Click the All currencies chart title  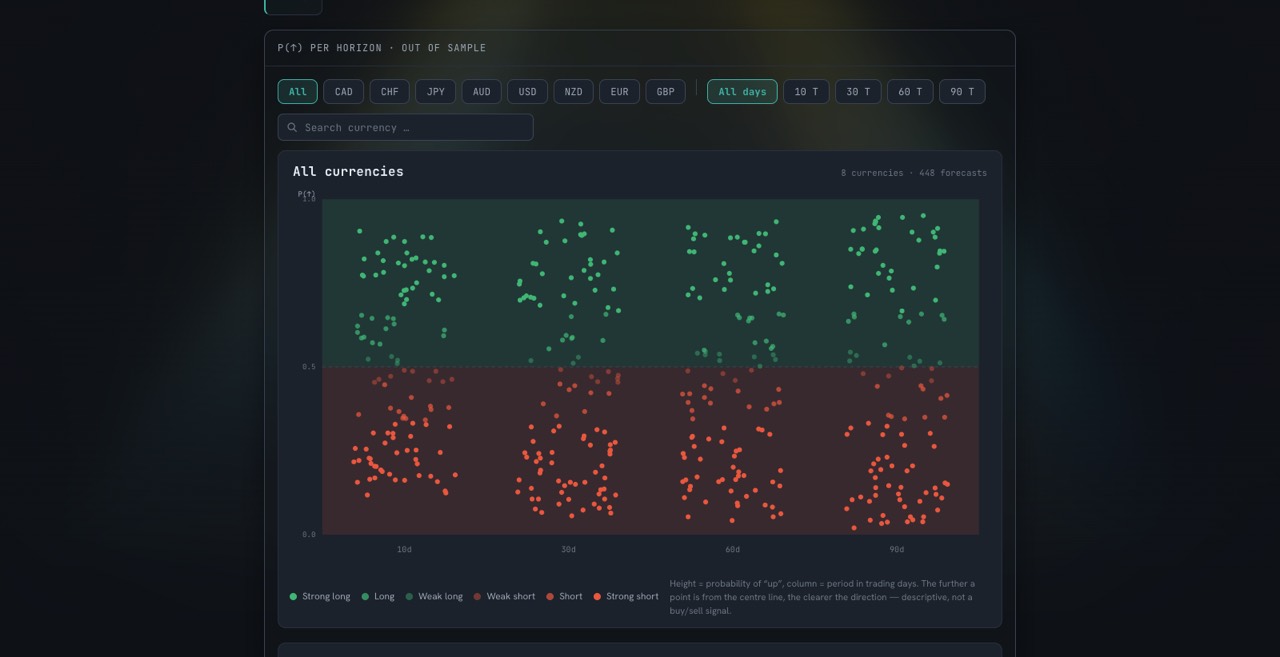tap(348, 172)
